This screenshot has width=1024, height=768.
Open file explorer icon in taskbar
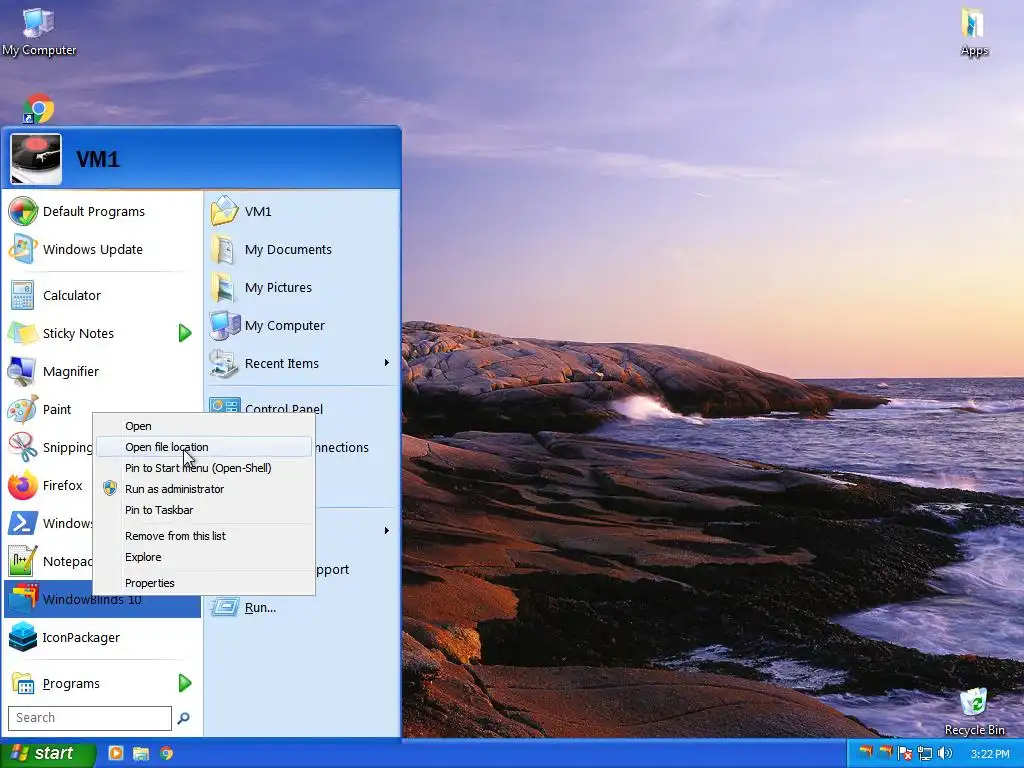pyautogui.click(x=141, y=754)
